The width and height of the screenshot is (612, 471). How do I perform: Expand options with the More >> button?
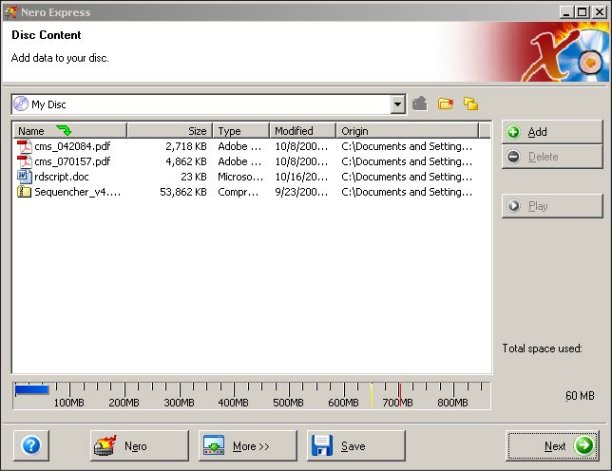point(248,445)
